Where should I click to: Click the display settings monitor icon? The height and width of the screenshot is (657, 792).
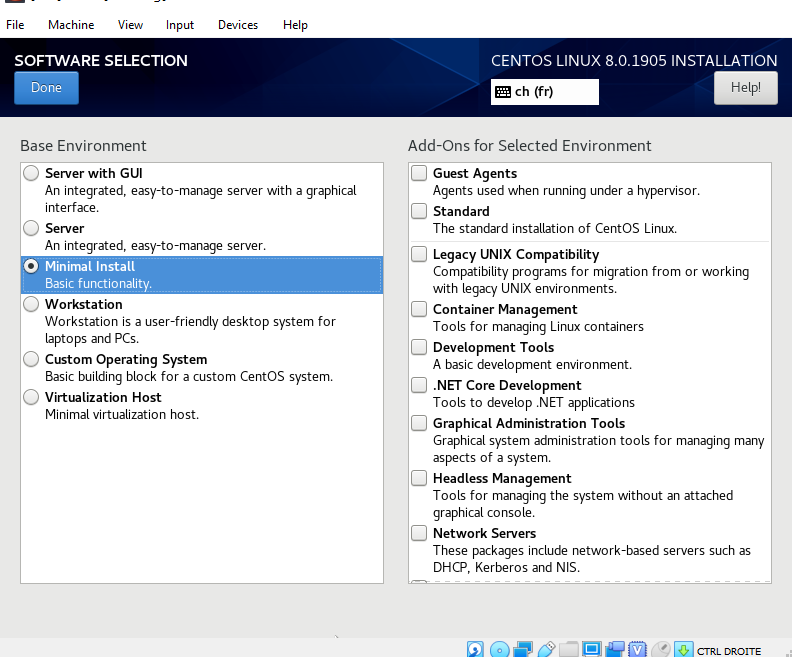click(x=592, y=649)
